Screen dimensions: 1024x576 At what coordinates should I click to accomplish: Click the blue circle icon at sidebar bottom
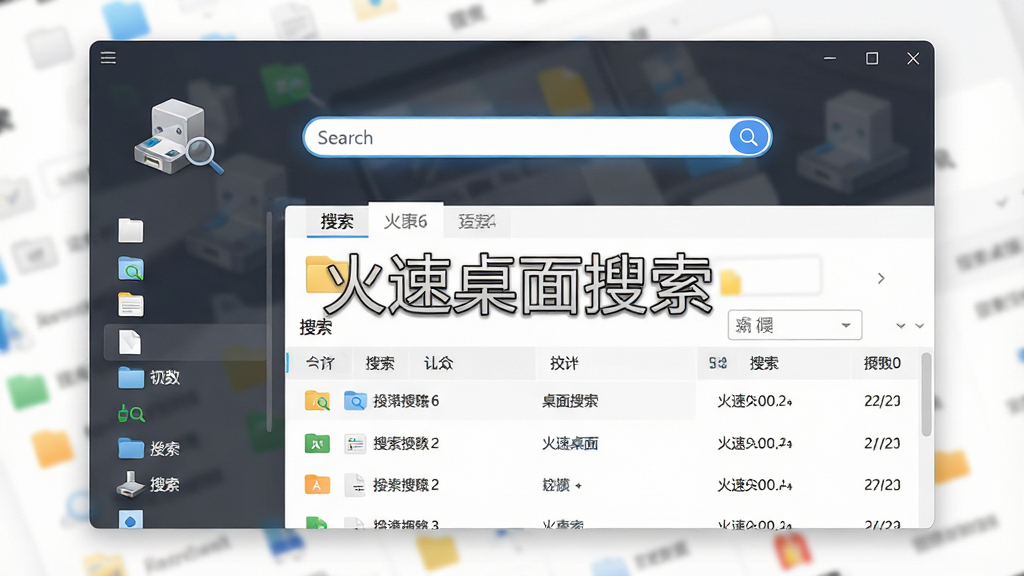click(x=131, y=520)
